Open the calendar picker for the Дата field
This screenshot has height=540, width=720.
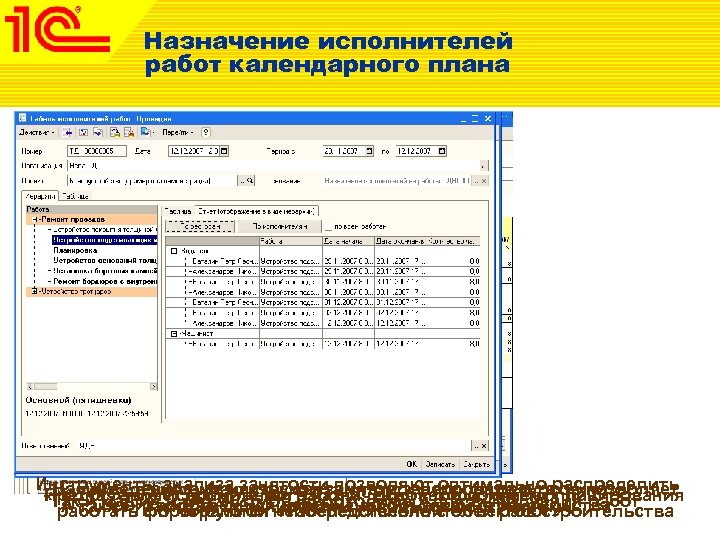224,151
